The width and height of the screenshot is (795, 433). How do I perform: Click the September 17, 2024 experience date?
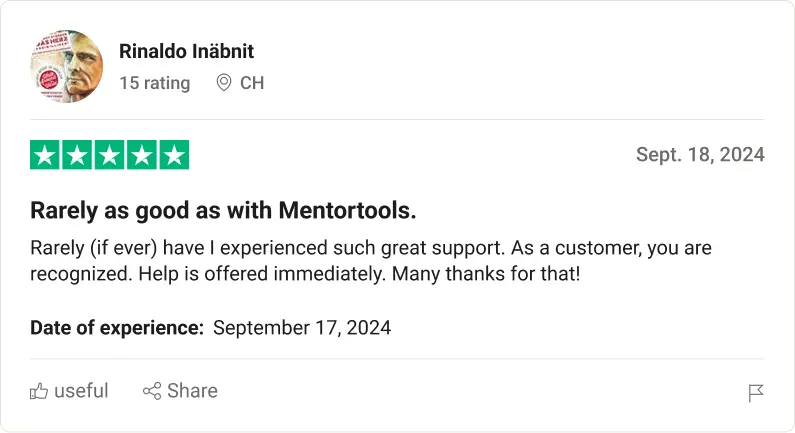tap(302, 327)
